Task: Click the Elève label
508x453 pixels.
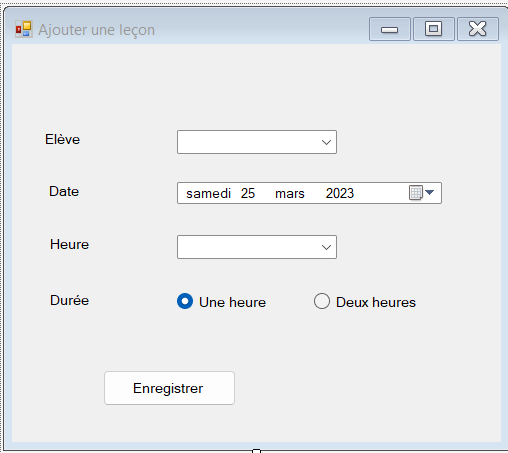Action: coord(63,139)
